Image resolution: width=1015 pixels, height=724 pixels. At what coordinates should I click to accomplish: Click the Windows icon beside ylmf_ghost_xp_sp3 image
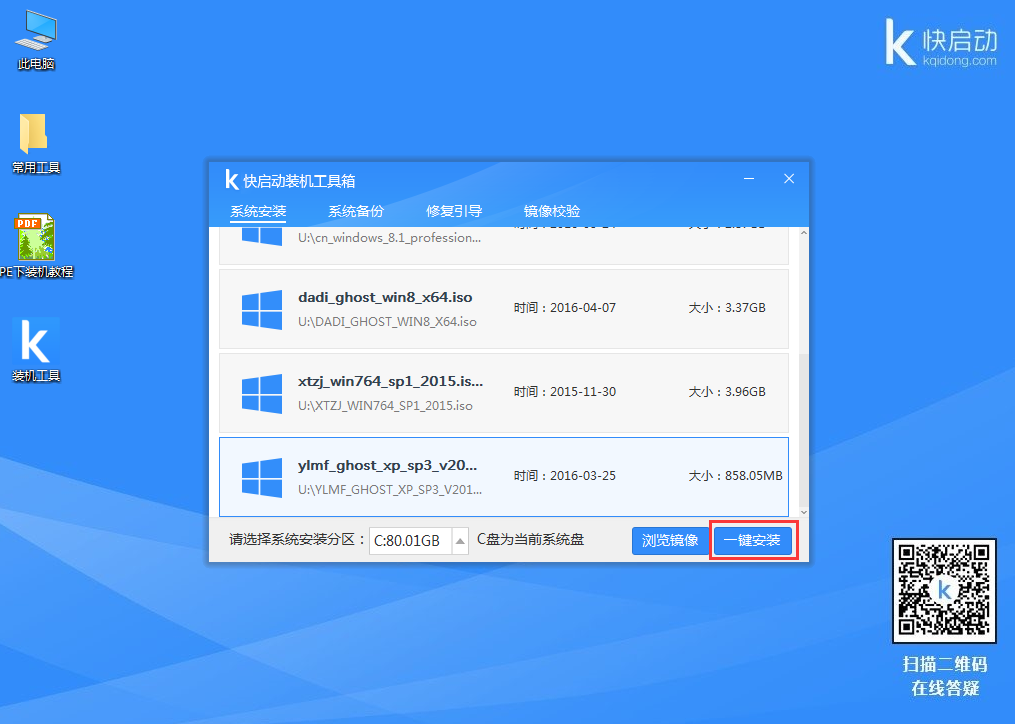(x=262, y=477)
